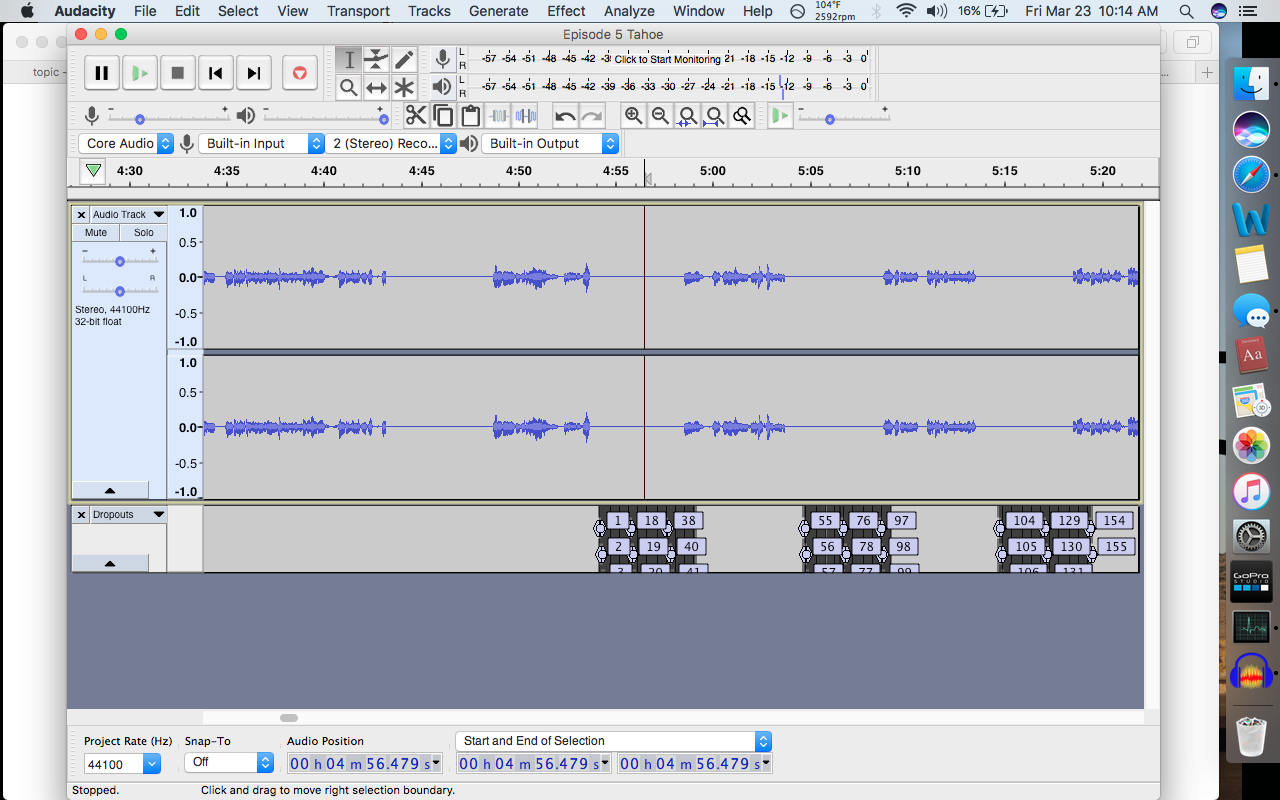Click the playback meter speaker icon
This screenshot has width=1280, height=800.
442,87
